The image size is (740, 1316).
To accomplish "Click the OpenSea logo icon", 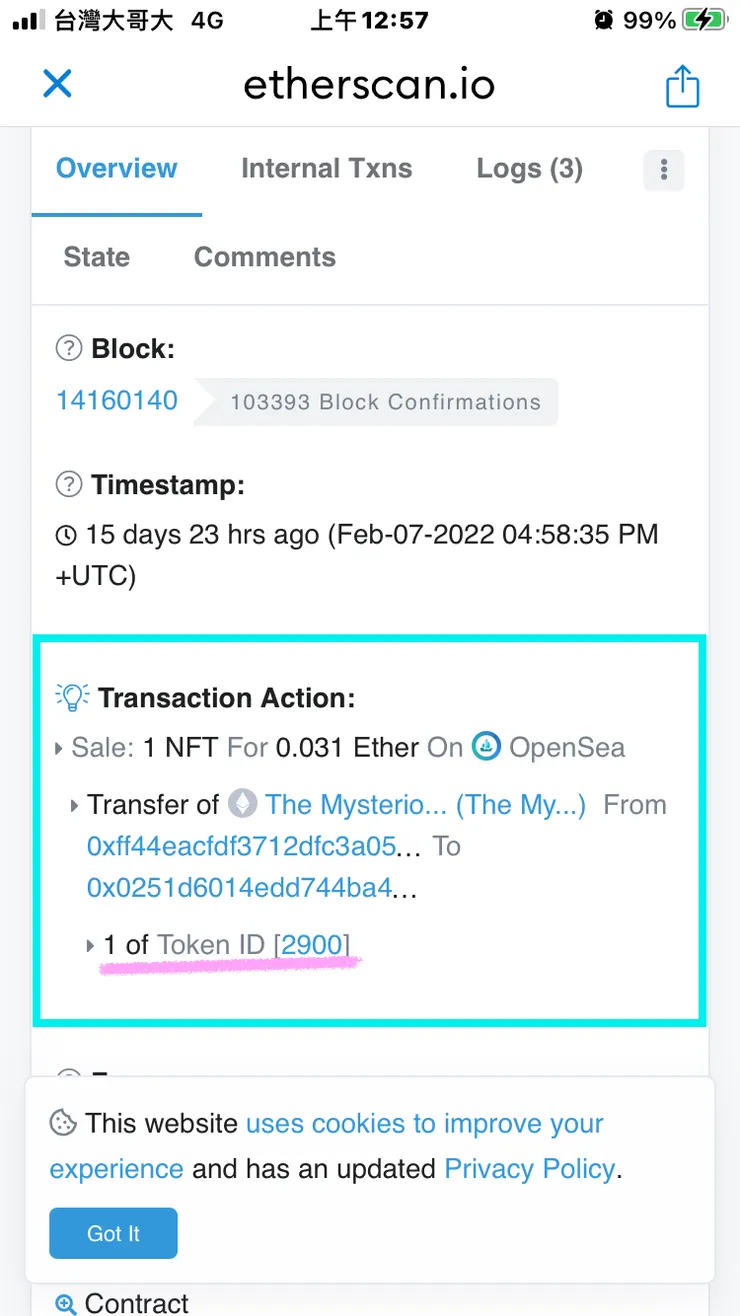I will click(486, 747).
